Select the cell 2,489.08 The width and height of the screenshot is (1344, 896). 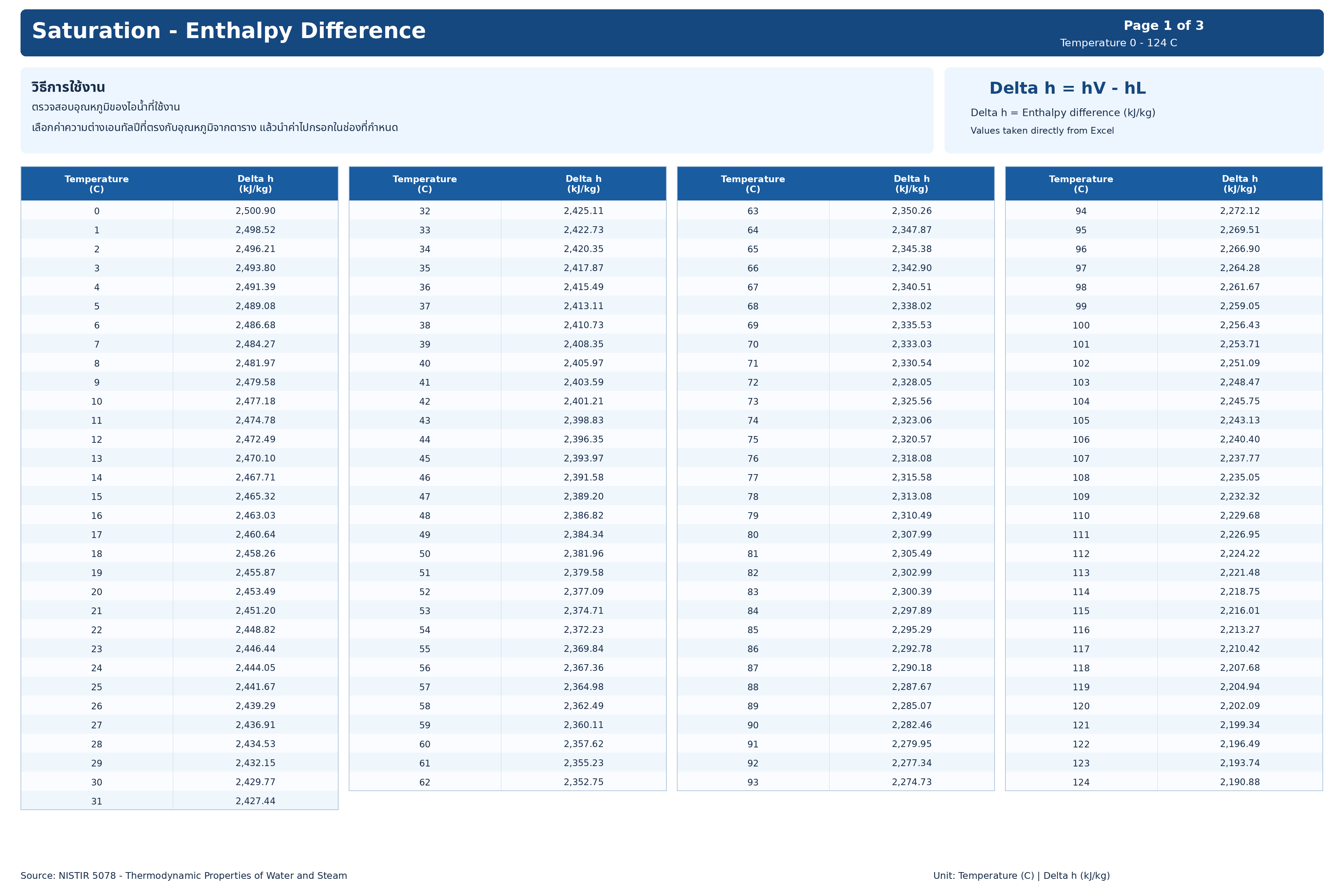pos(255,306)
